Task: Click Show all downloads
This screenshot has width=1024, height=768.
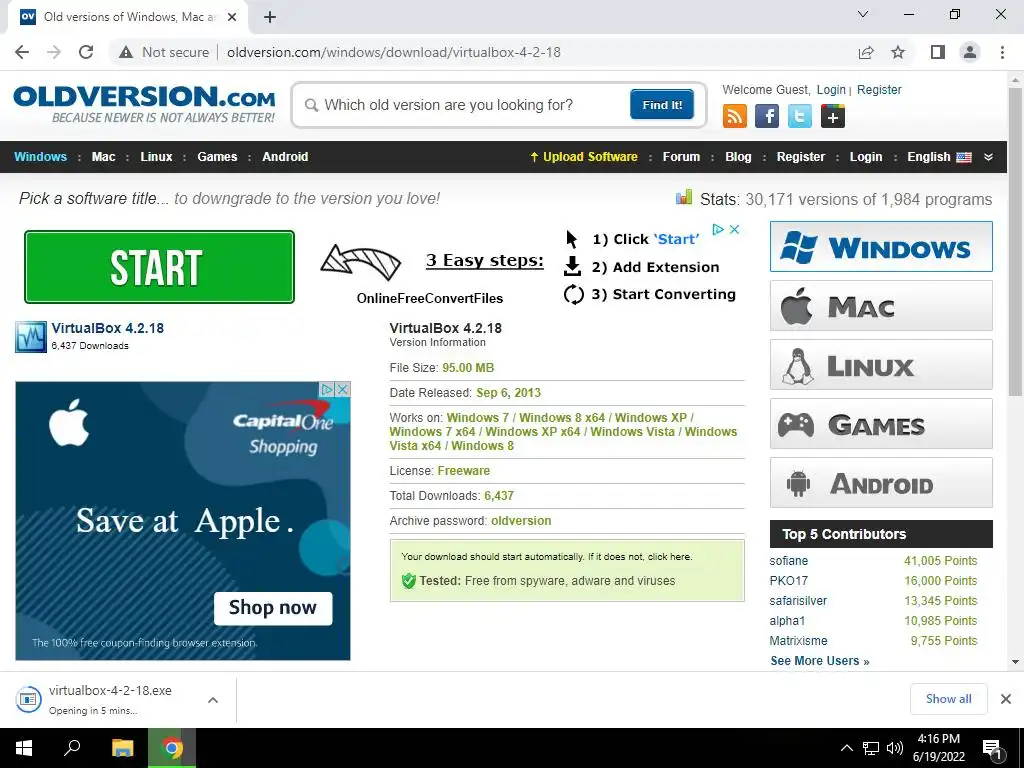Action: [x=948, y=699]
